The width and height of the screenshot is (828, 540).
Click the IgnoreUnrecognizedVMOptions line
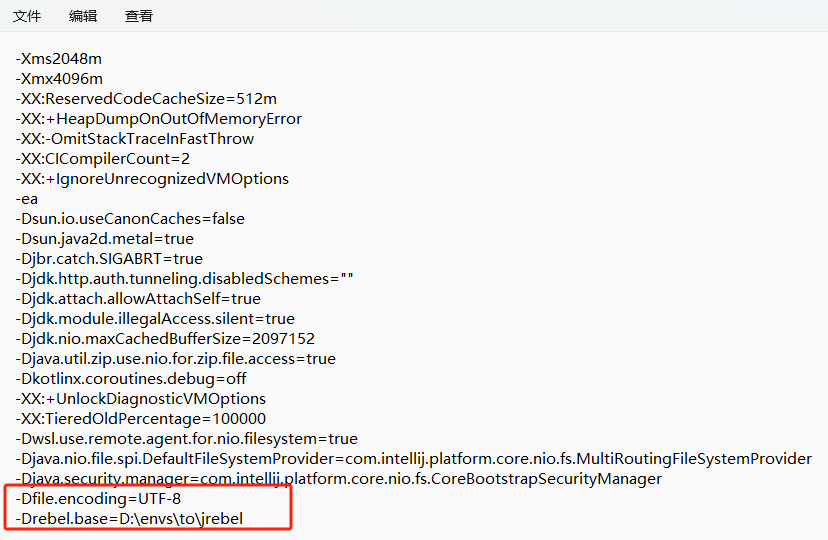tap(151, 179)
